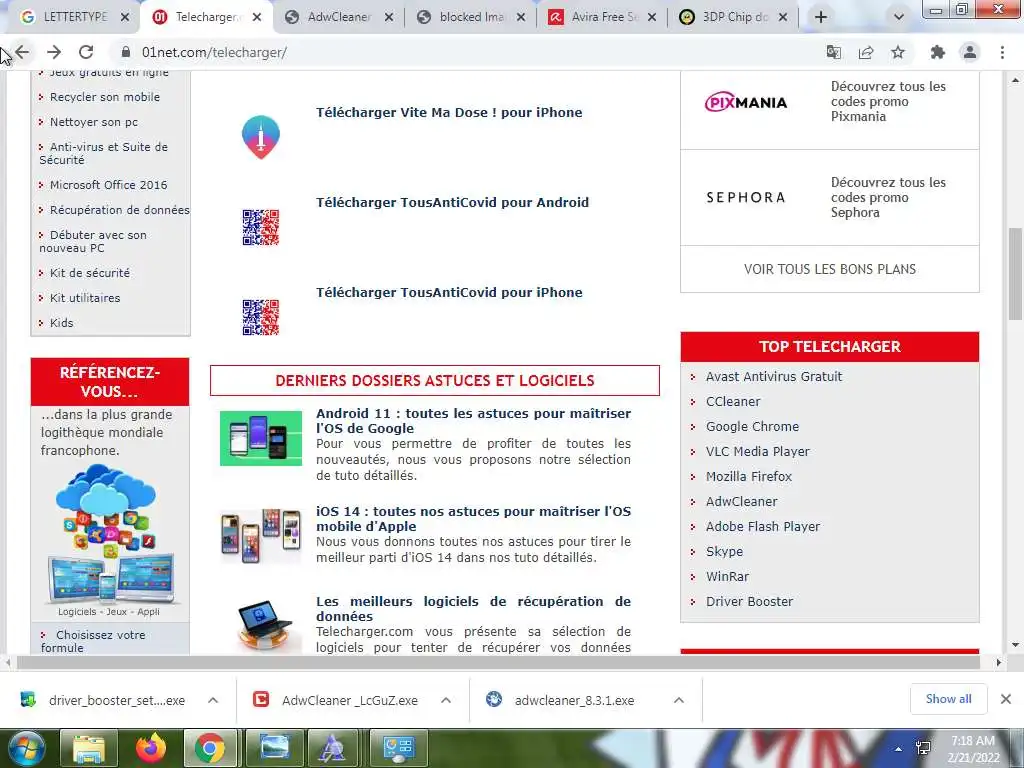Open a new tab with plus button

click(x=821, y=17)
